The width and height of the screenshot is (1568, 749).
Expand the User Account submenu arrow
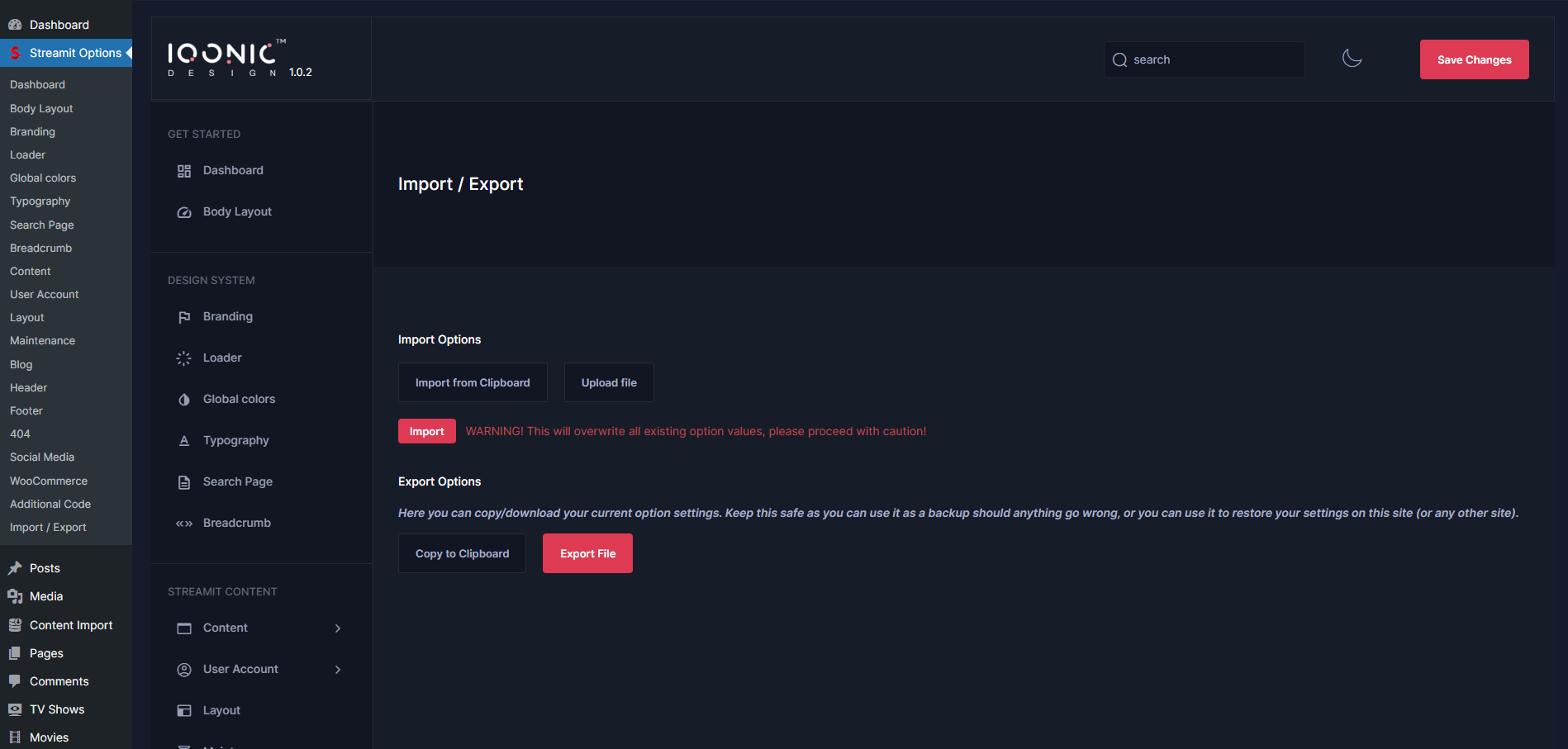coord(338,670)
